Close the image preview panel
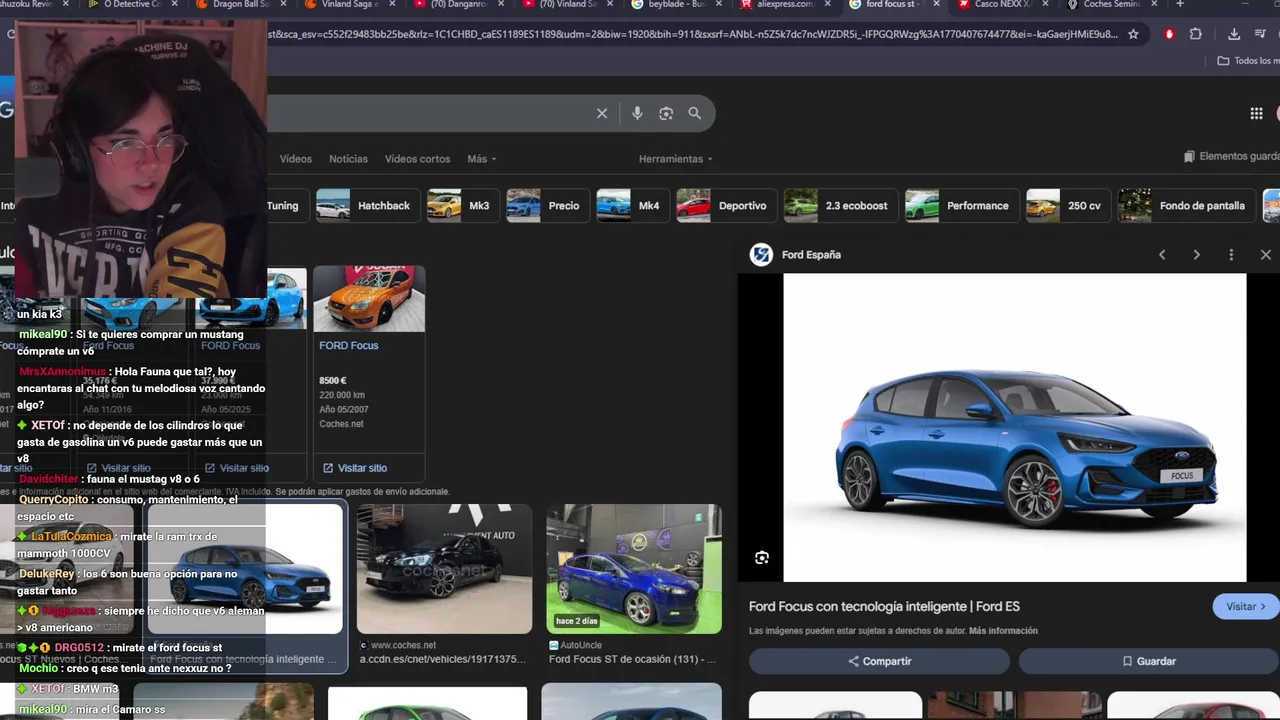This screenshot has width=1280, height=720. point(1265,255)
